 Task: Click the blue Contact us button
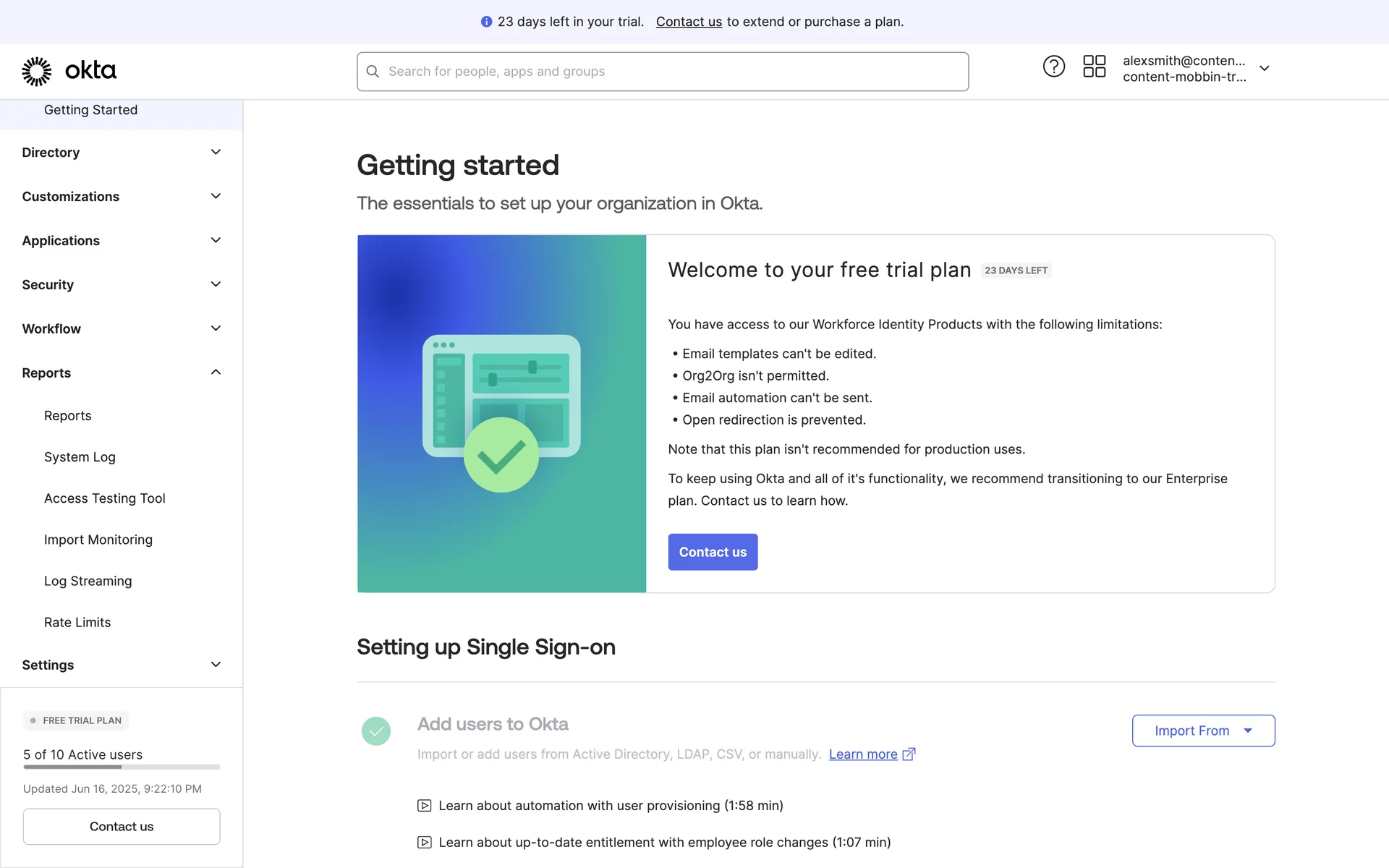coord(713,552)
